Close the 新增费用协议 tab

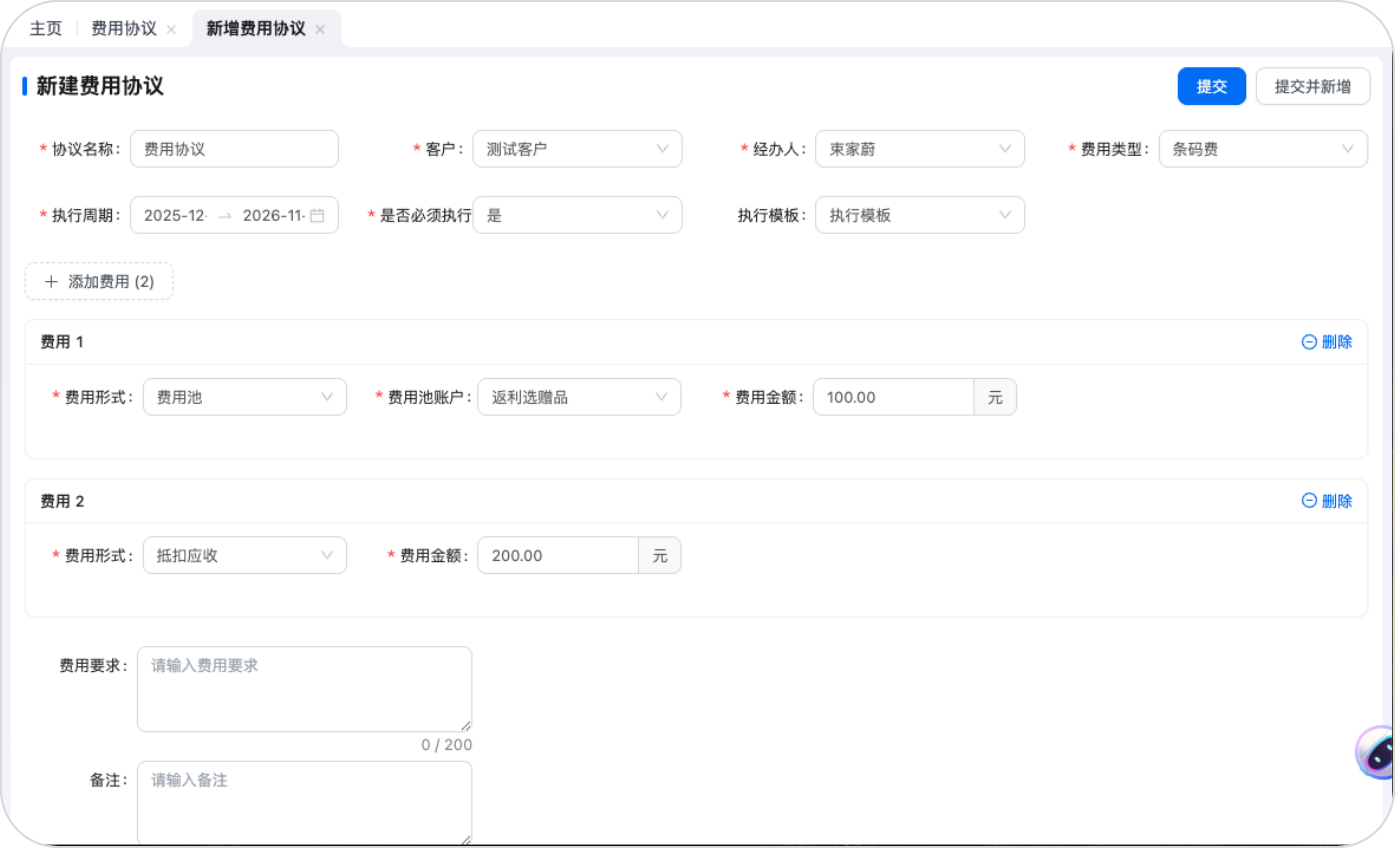click(320, 30)
